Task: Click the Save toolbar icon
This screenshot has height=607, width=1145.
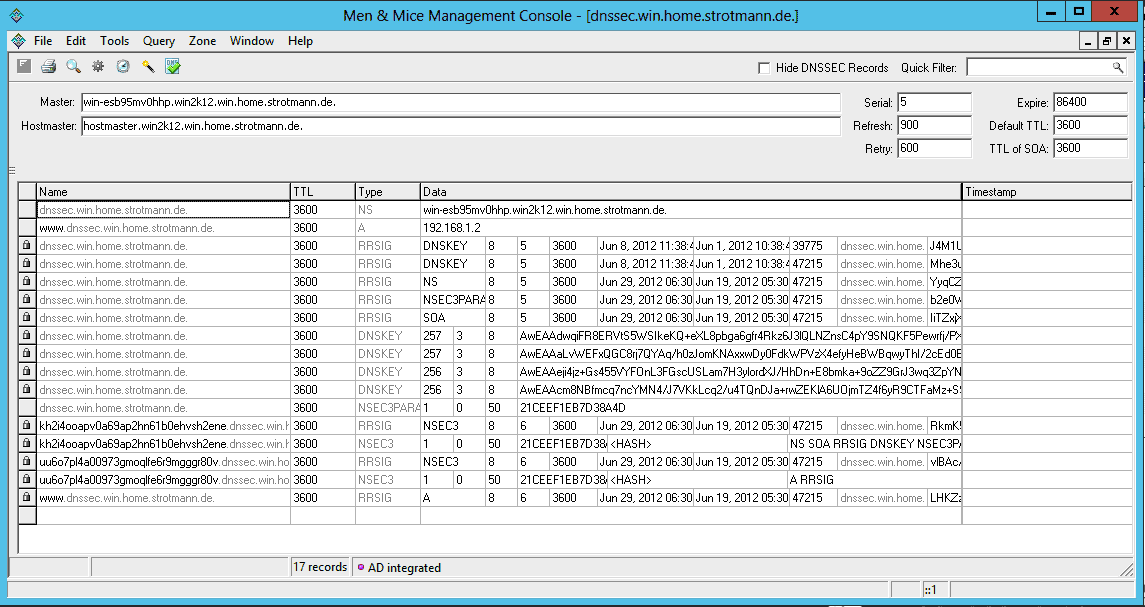Action: (x=24, y=66)
